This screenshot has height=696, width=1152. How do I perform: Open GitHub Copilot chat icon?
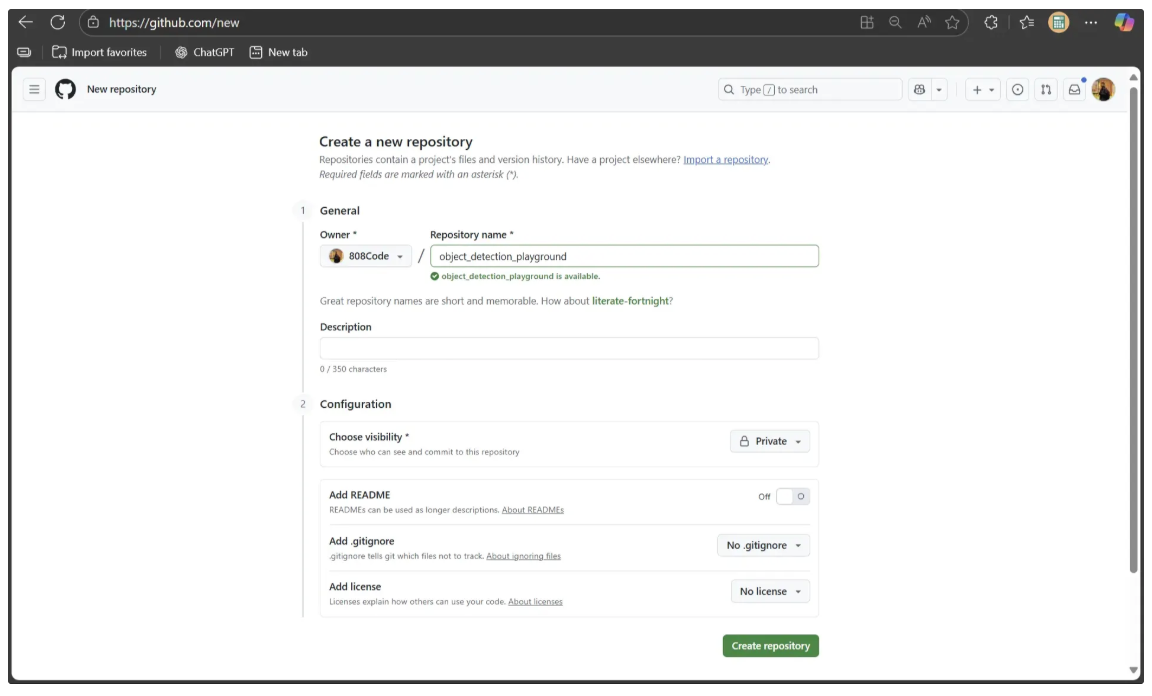(920, 90)
